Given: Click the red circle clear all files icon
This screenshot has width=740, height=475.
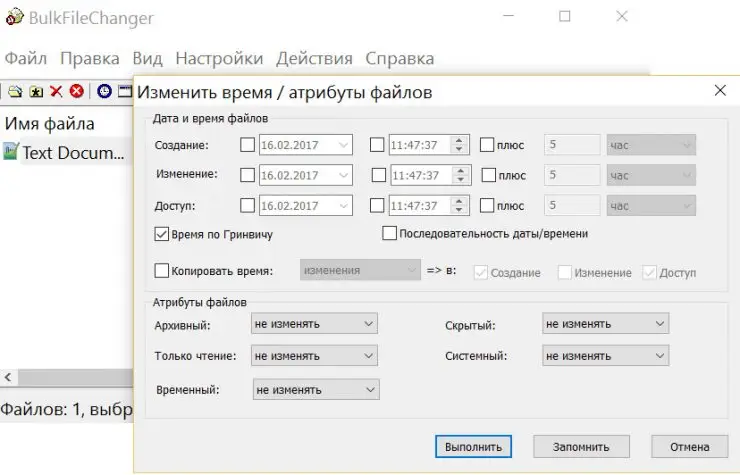Looking at the screenshot, I should point(76,91).
